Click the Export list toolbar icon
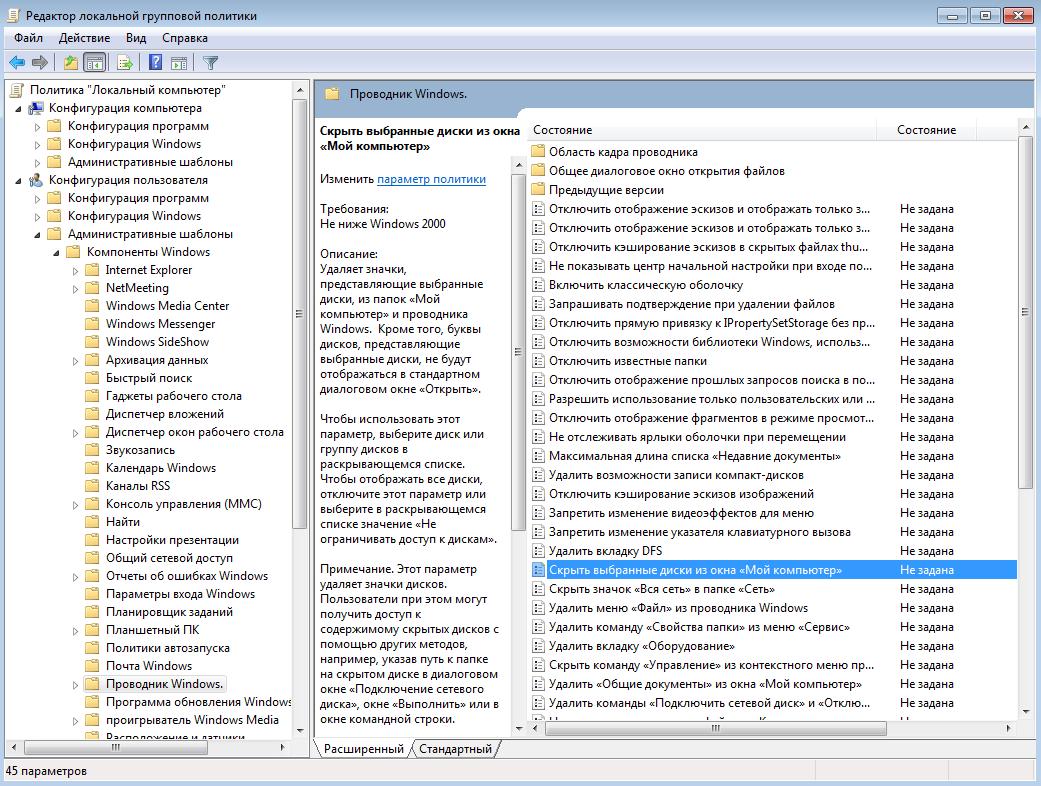 (x=125, y=63)
